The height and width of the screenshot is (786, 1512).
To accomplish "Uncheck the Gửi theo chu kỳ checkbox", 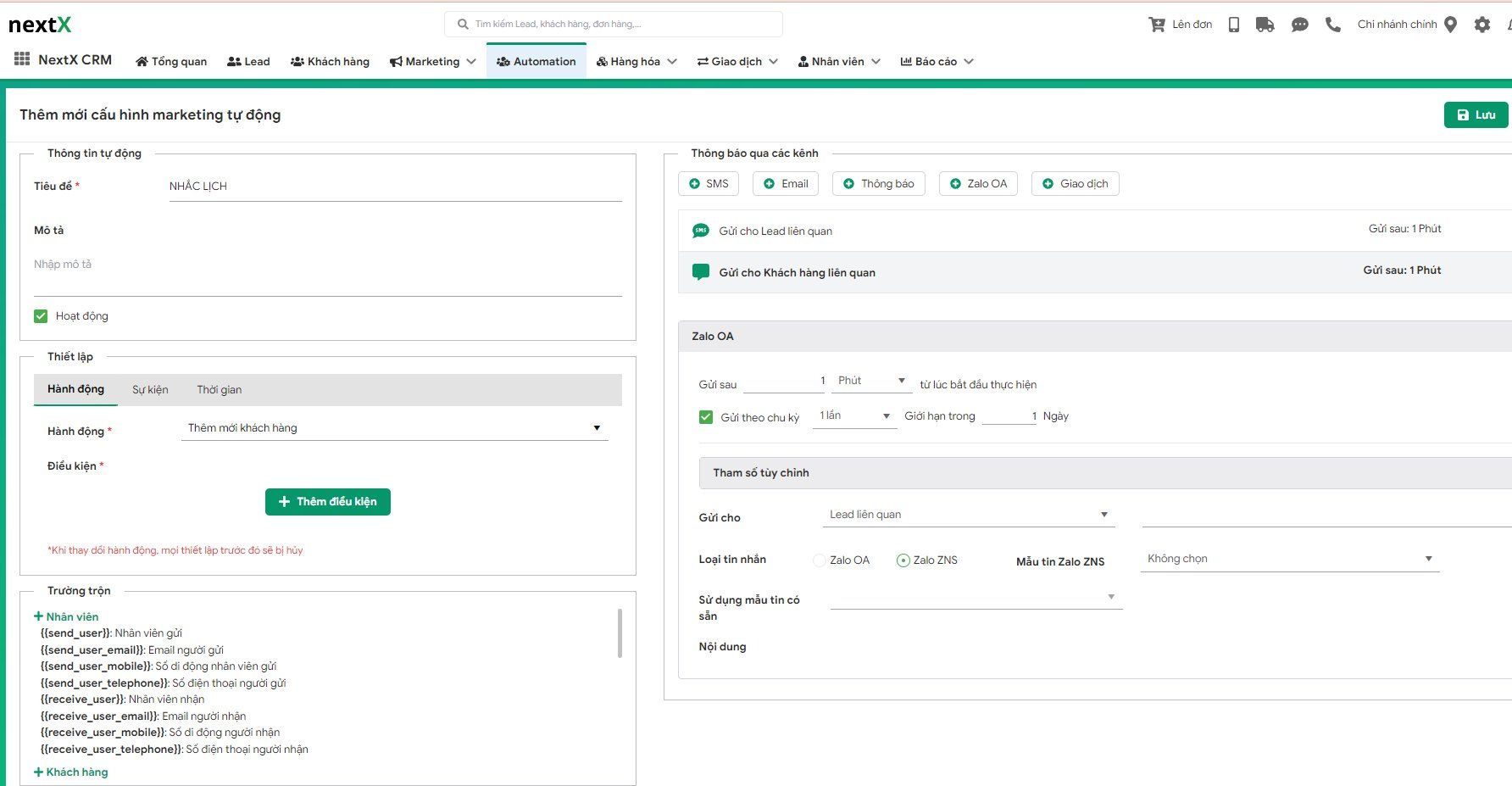I will click(x=705, y=417).
